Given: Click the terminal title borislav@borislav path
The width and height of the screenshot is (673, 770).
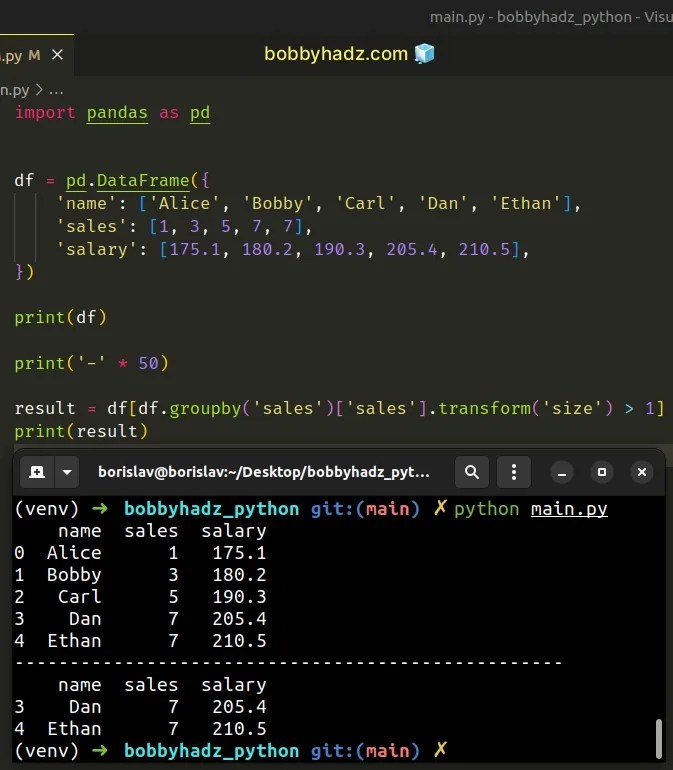Looking at the screenshot, I should click(264, 472).
